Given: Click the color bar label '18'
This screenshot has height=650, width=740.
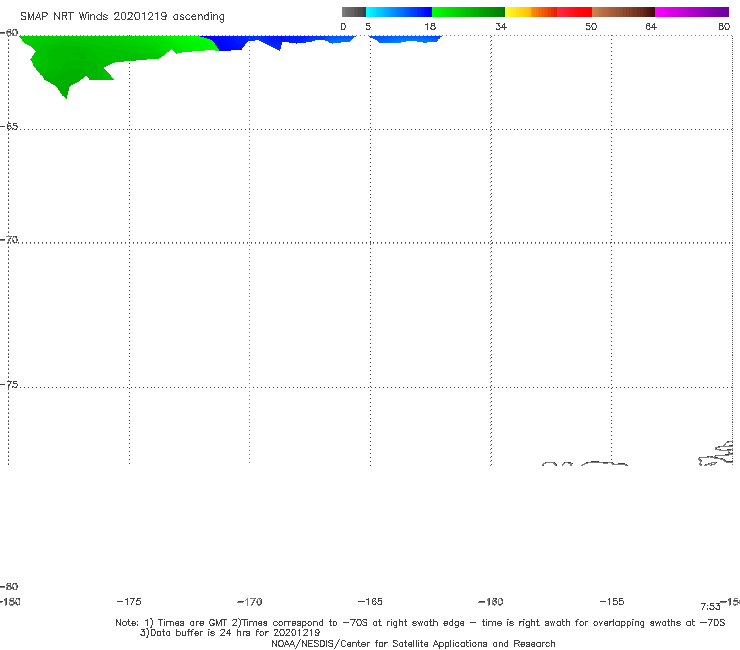Looking at the screenshot, I should coord(430,26).
